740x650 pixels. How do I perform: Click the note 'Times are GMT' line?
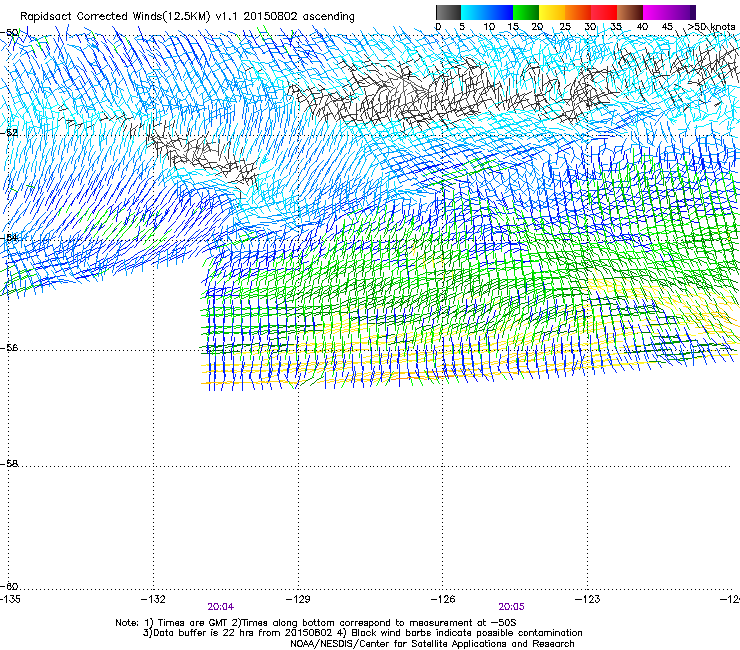pyautogui.click(x=316, y=623)
